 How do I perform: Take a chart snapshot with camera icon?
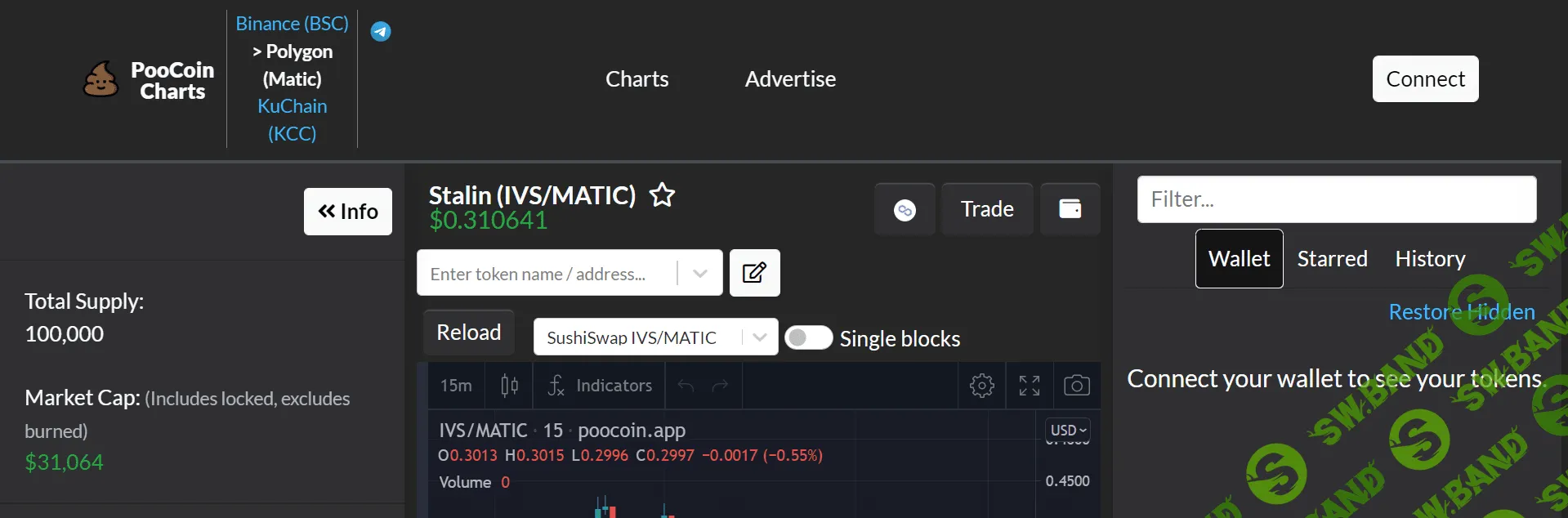click(1076, 386)
